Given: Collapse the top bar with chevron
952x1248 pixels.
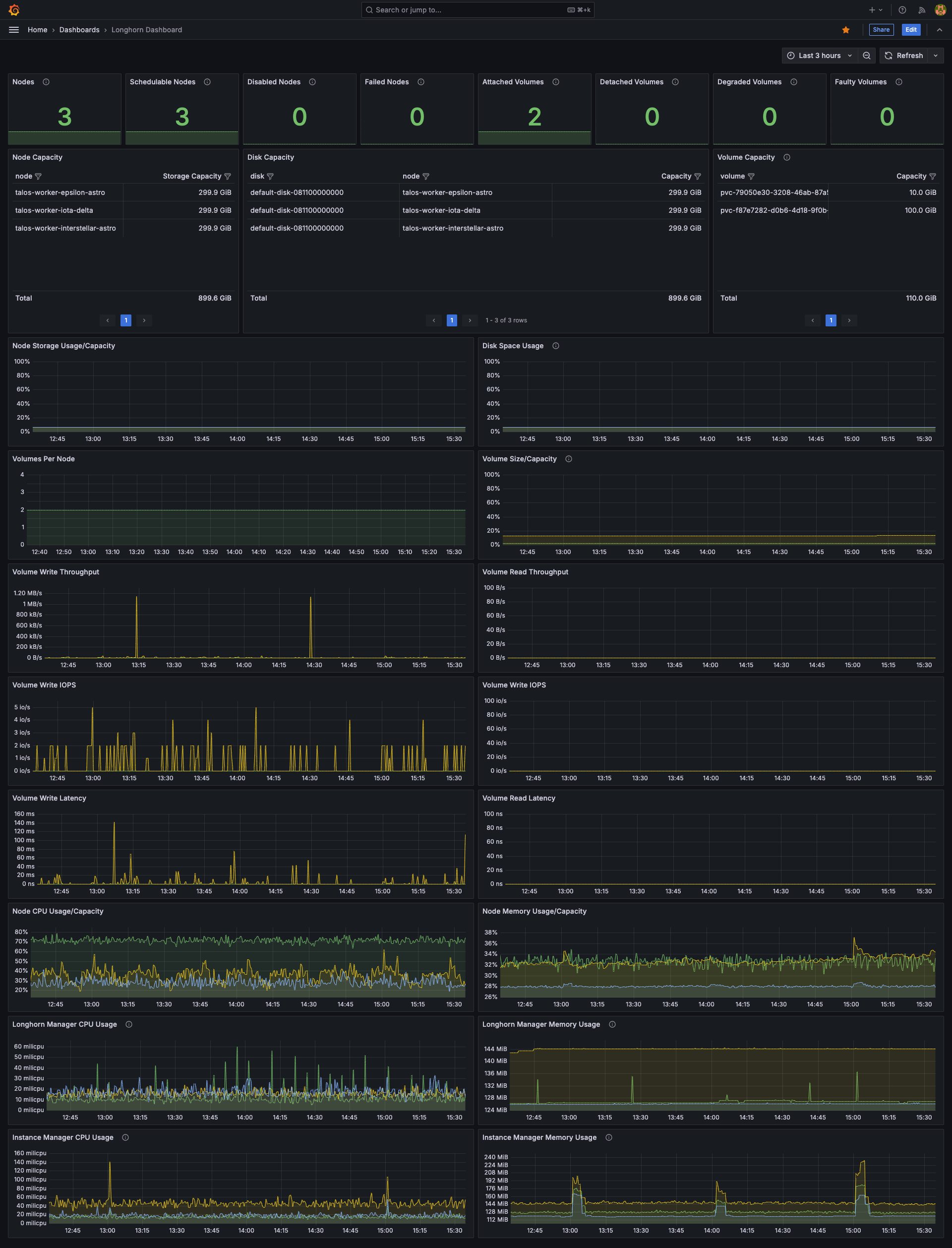Looking at the screenshot, I should coord(940,30).
